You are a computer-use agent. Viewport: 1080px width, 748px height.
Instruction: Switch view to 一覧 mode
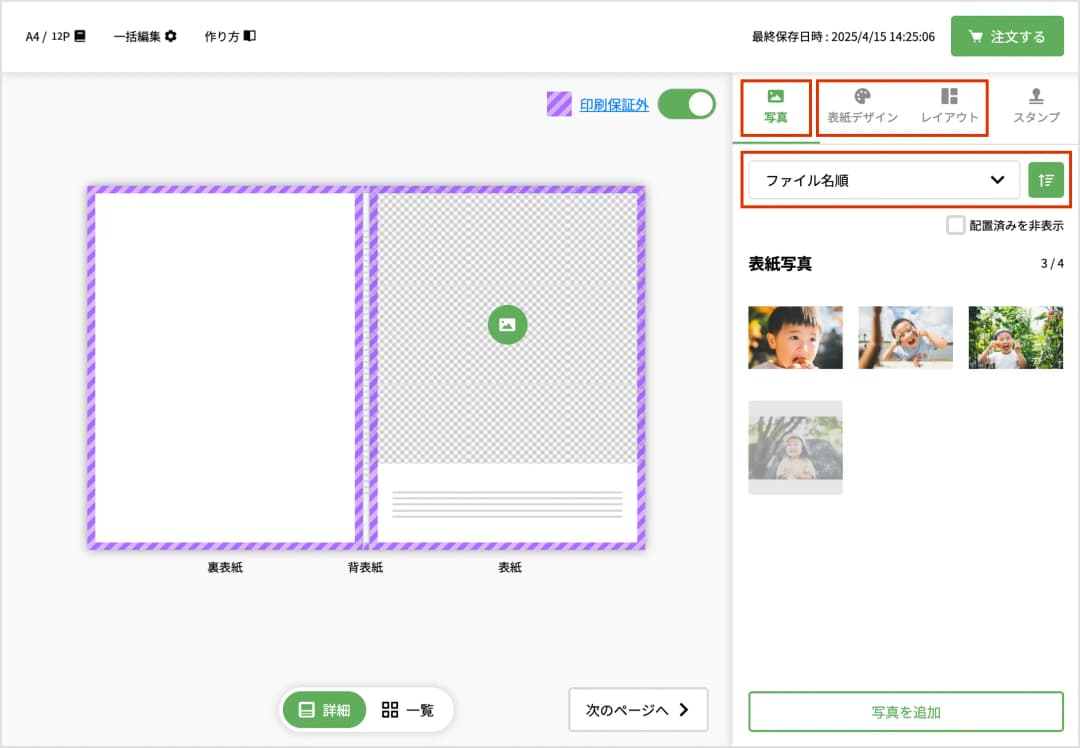[410, 710]
